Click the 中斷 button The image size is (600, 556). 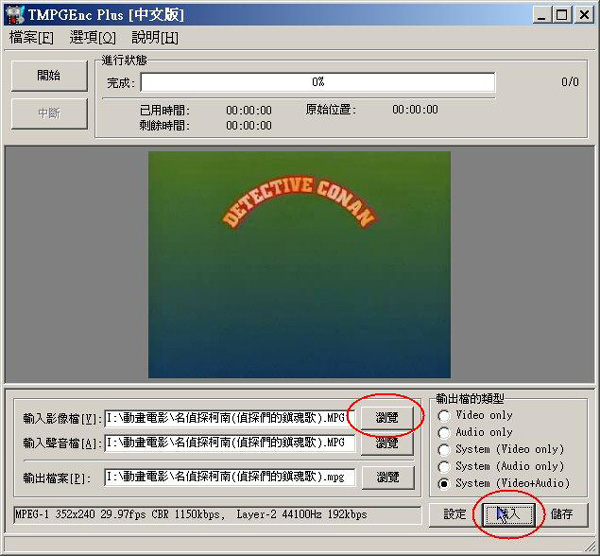pyautogui.click(x=49, y=113)
